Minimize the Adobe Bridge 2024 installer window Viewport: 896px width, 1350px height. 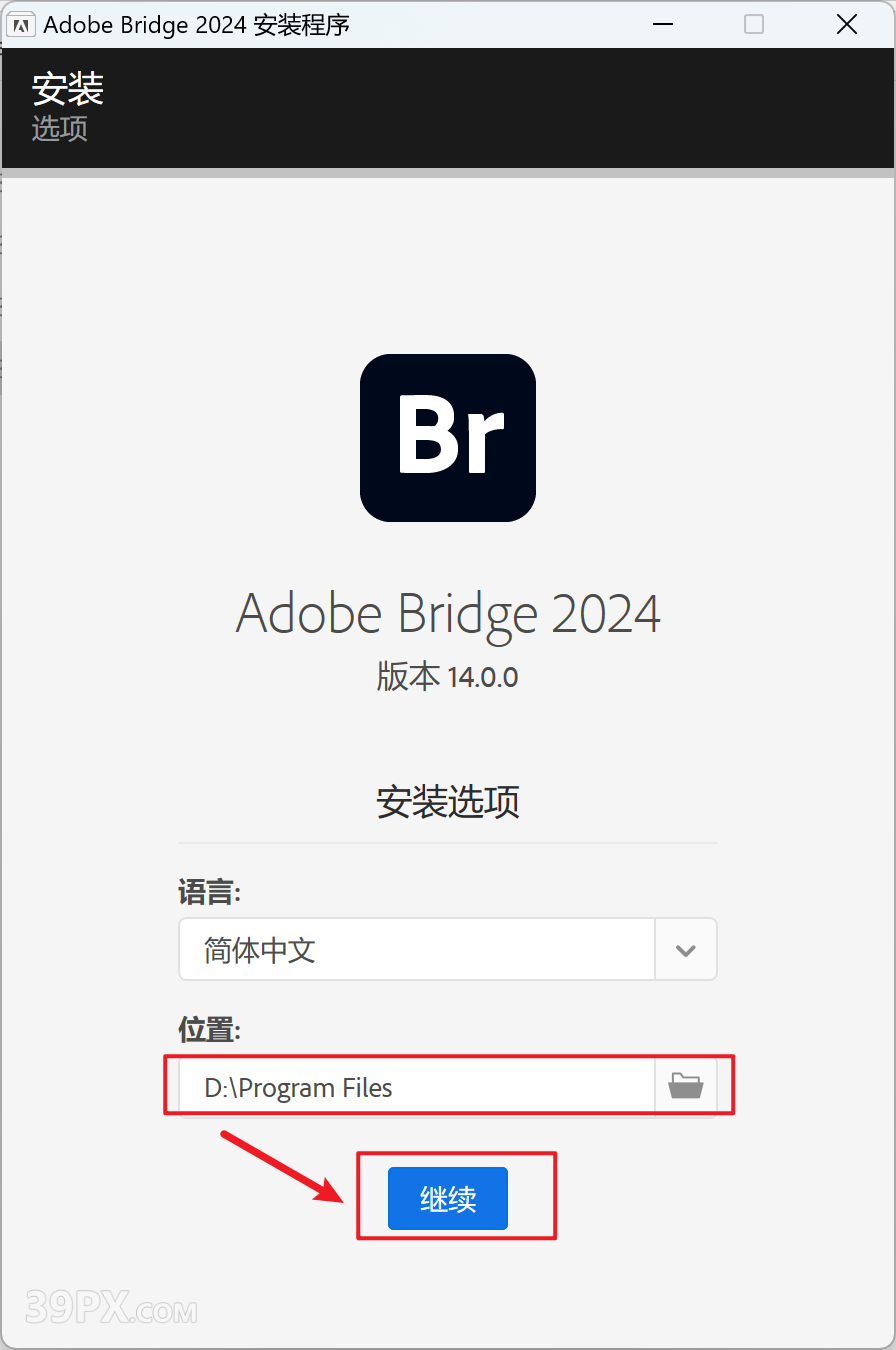click(663, 24)
